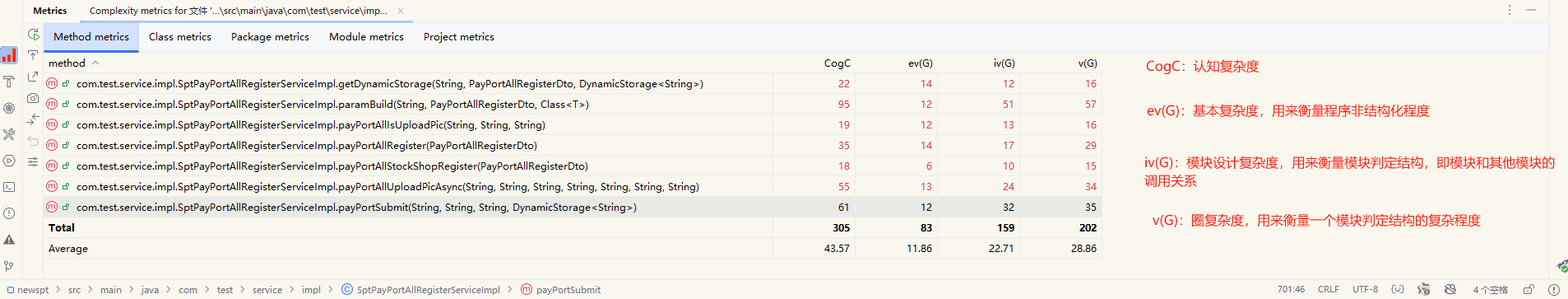Sort by the method column header arrow

click(x=95, y=63)
